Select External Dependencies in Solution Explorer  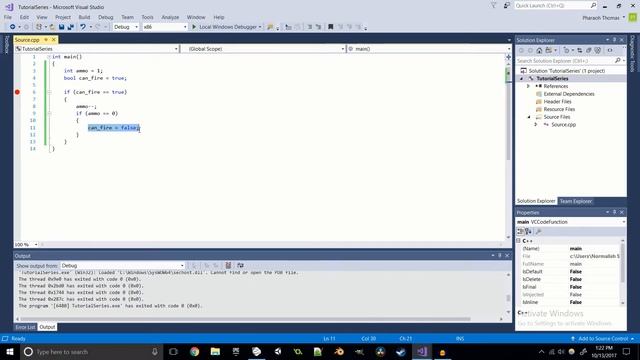tap(569, 94)
